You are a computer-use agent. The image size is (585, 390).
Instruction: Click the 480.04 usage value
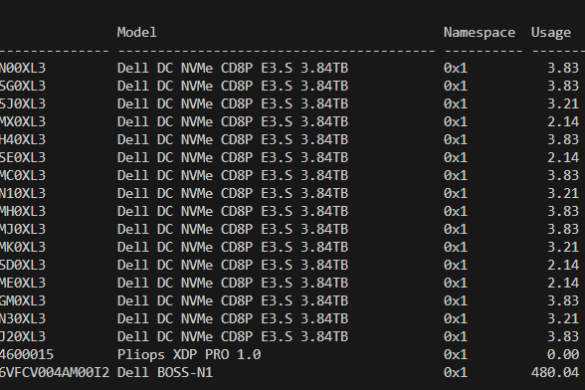pos(555,372)
